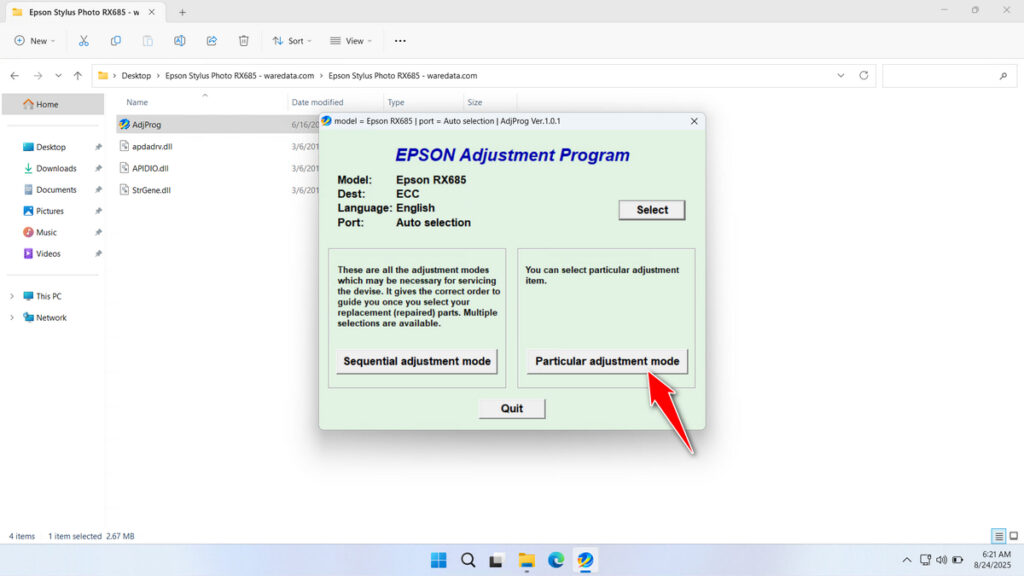
Task: Refresh the folder view
Action: (x=863, y=76)
